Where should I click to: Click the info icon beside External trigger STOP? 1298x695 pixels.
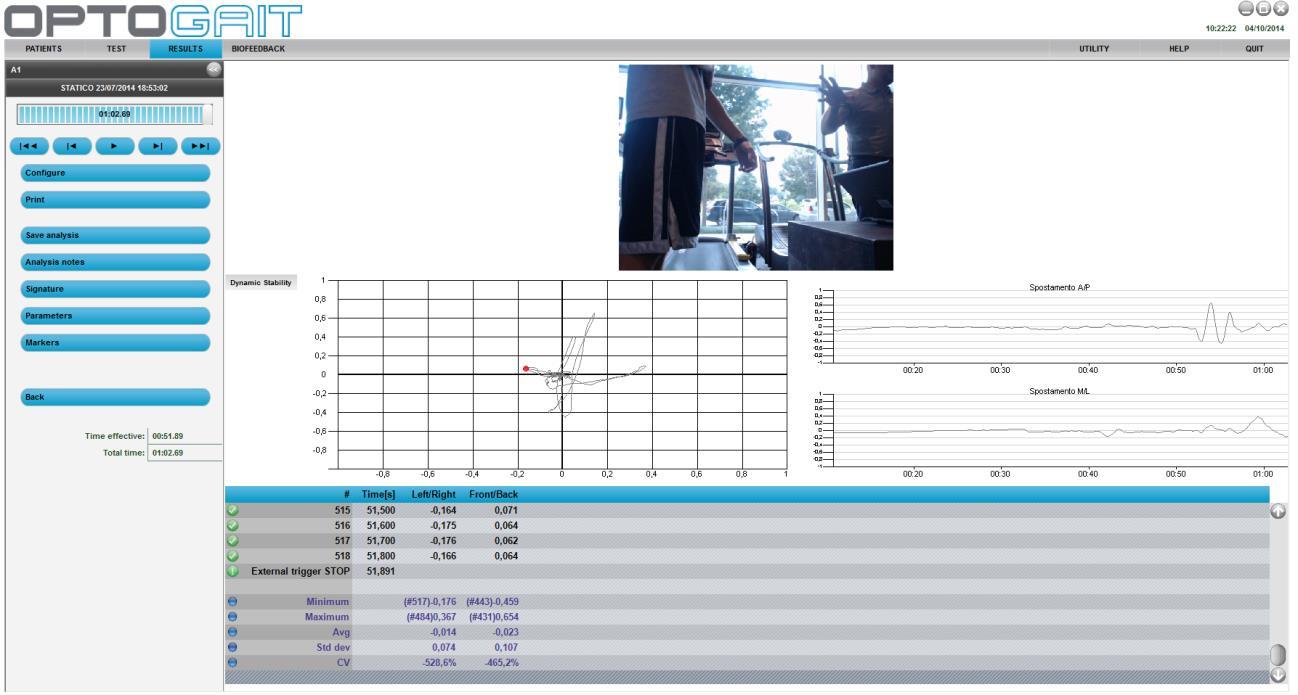(x=233, y=571)
